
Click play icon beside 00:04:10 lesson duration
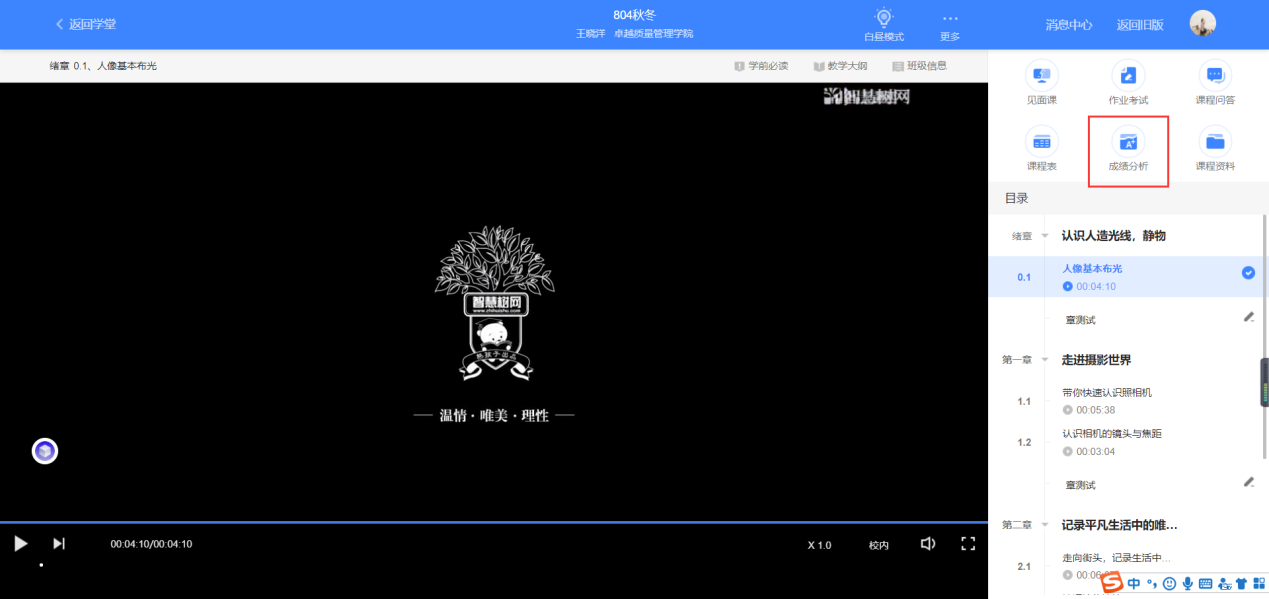coord(1068,287)
